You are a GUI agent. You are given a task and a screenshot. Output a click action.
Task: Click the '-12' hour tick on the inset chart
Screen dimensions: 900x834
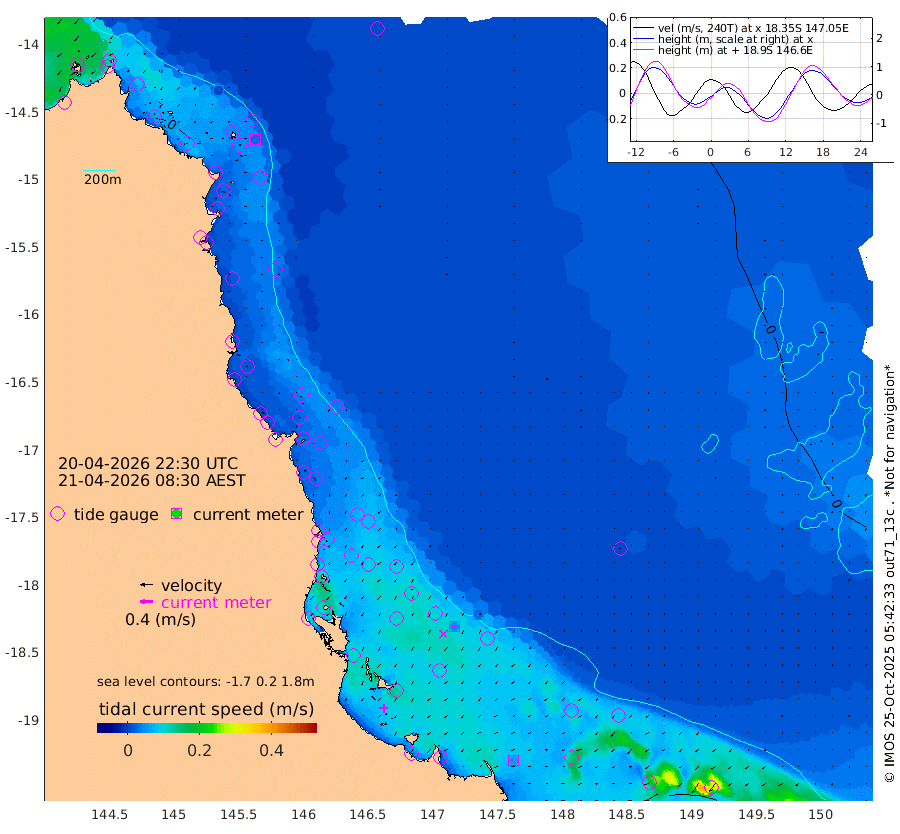[635, 152]
